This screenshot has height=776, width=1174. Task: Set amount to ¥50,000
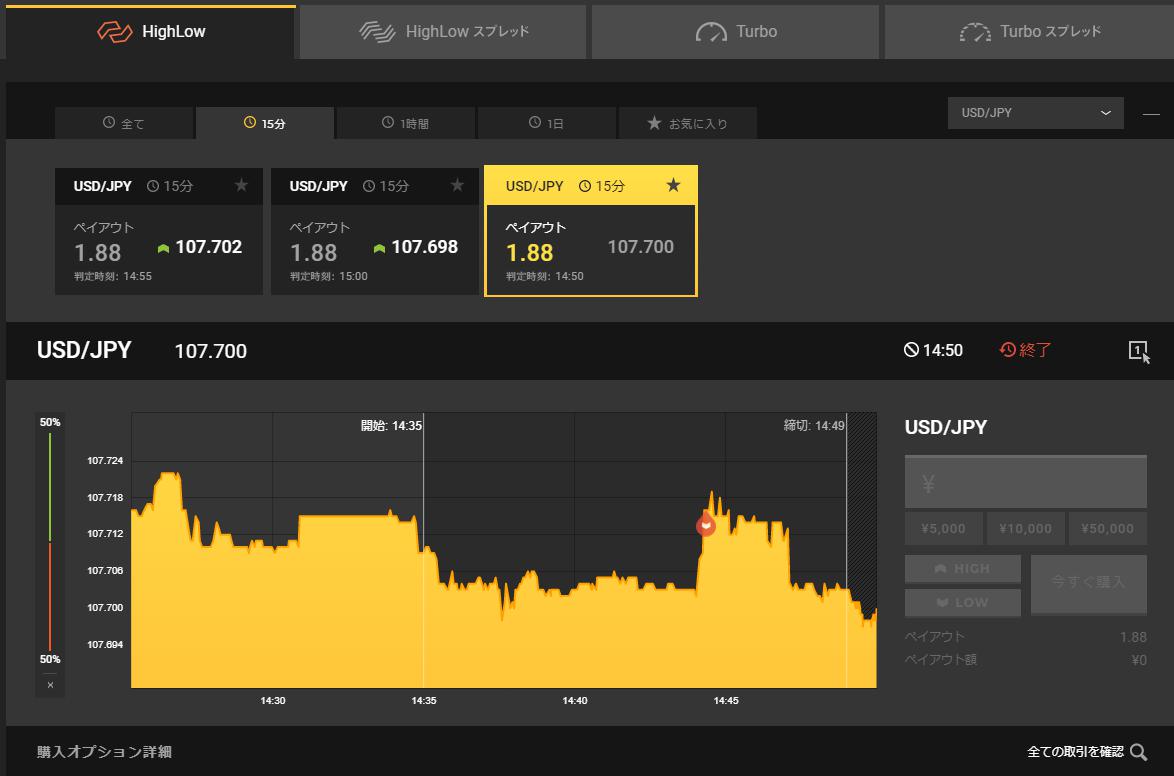coord(1107,528)
